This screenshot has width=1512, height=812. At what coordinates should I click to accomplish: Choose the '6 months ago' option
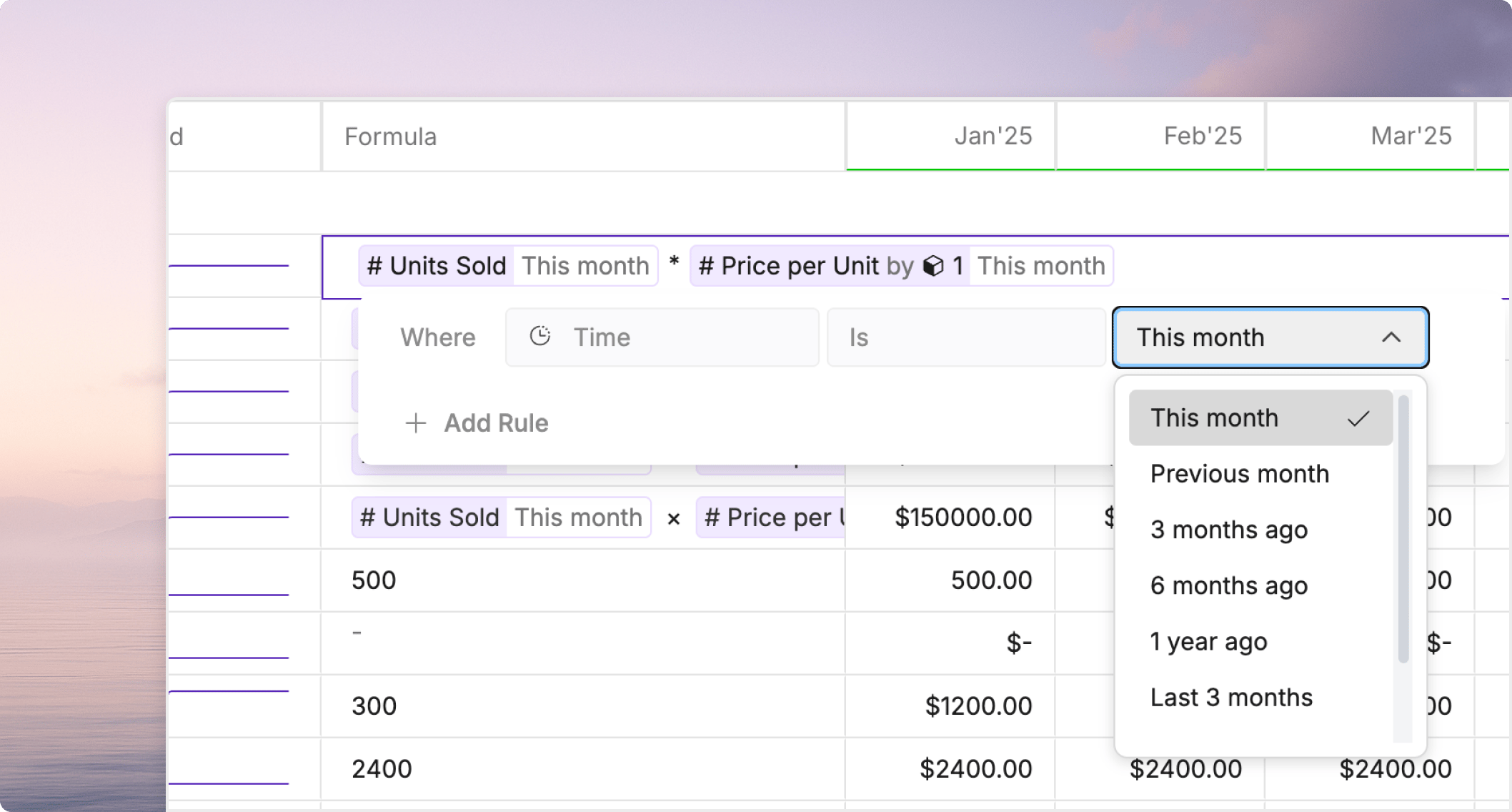pyautogui.click(x=1260, y=585)
